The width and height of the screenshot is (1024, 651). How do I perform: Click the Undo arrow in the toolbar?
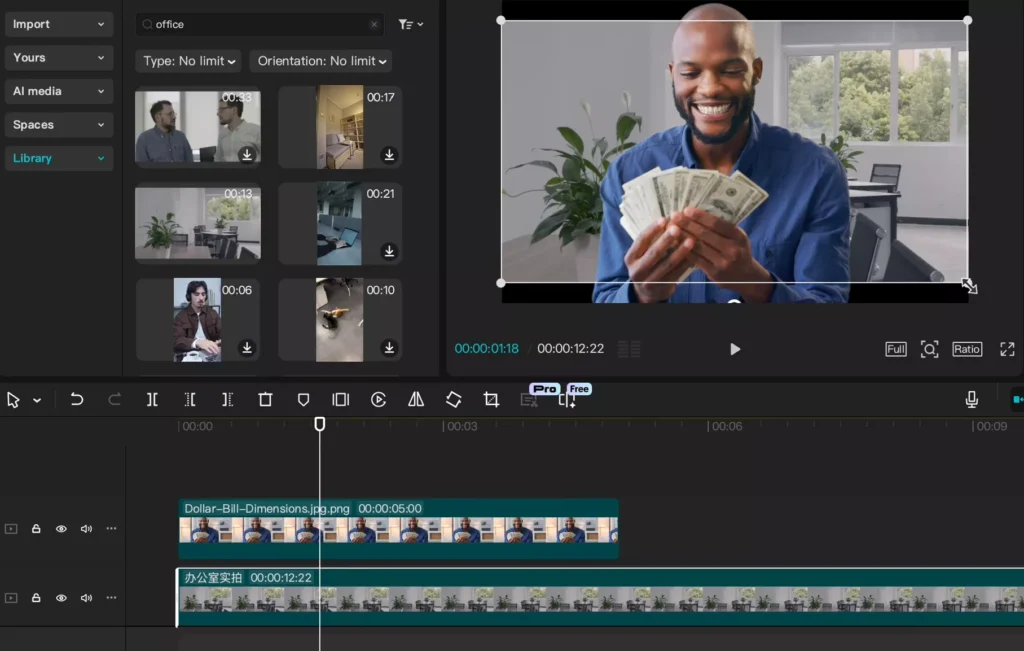coord(76,399)
